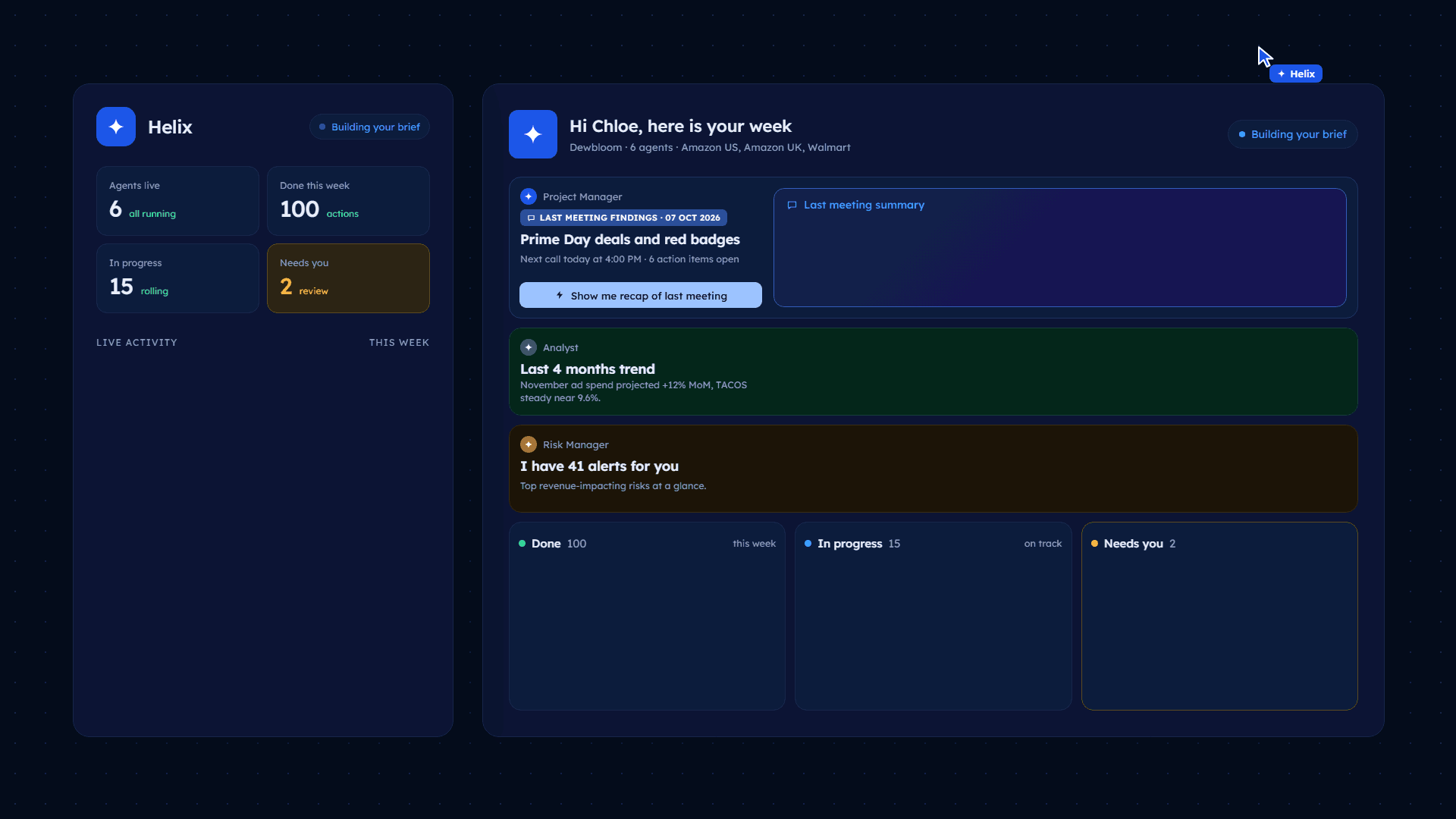Click the large Helix star icon beside greeting
Viewport: 1456px width, 819px height.
tap(533, 134)
